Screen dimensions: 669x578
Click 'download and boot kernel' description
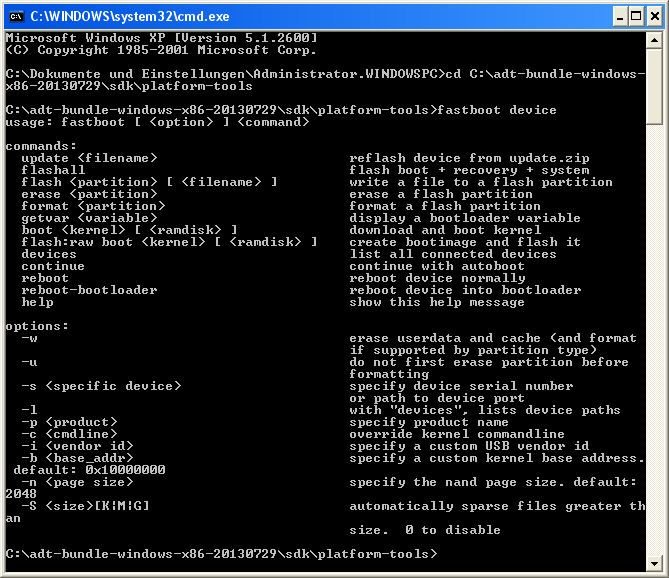[445, 230]
